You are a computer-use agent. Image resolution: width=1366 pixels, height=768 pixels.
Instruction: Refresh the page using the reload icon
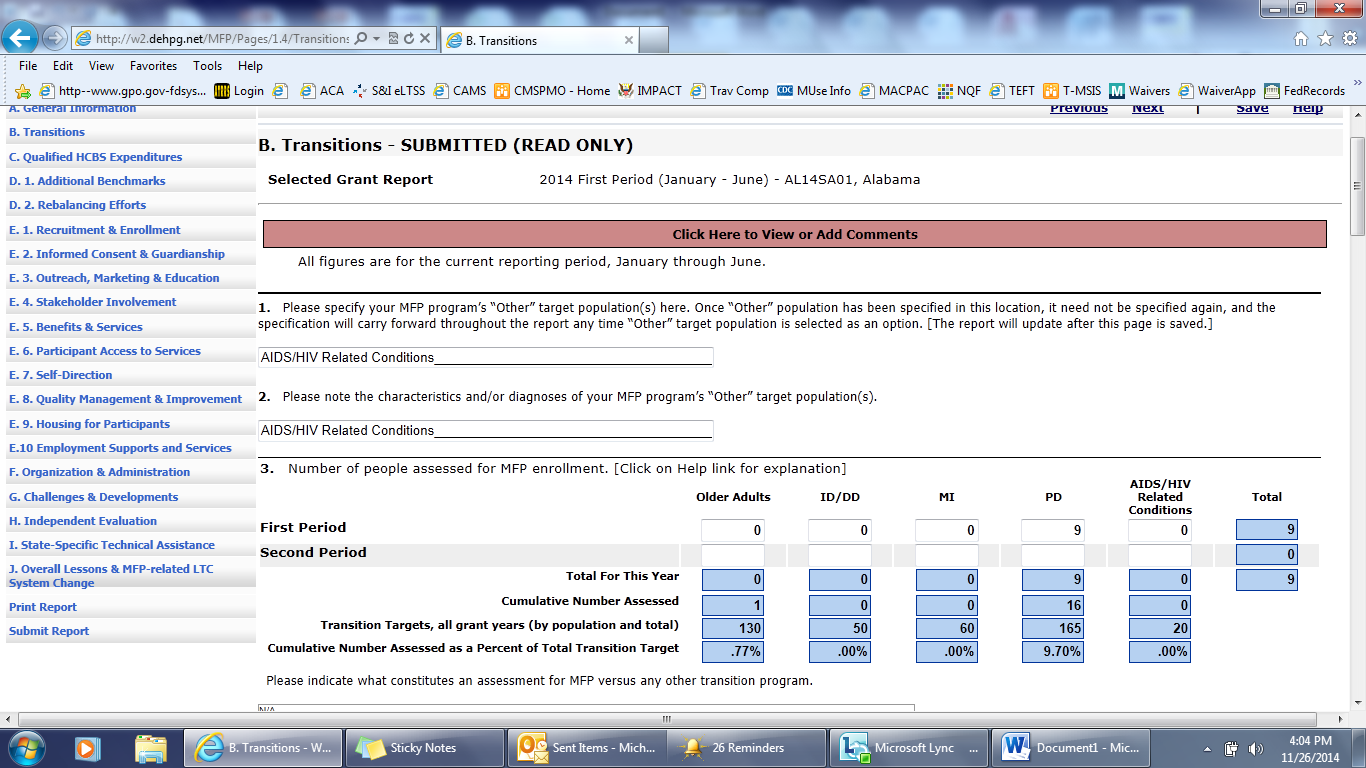[408, 39]
